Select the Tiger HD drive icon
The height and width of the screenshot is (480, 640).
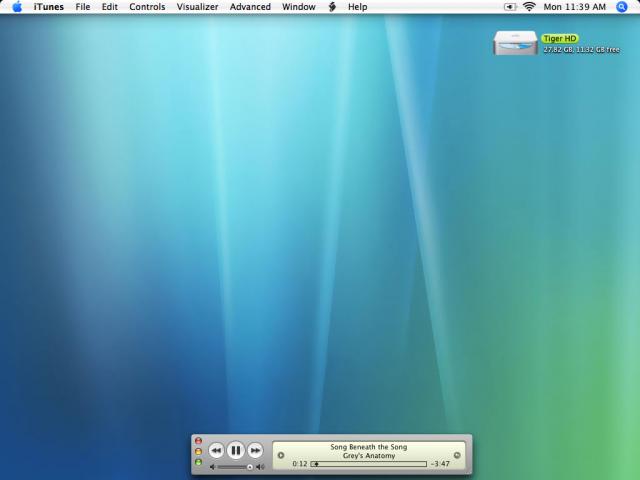(516, 43)
